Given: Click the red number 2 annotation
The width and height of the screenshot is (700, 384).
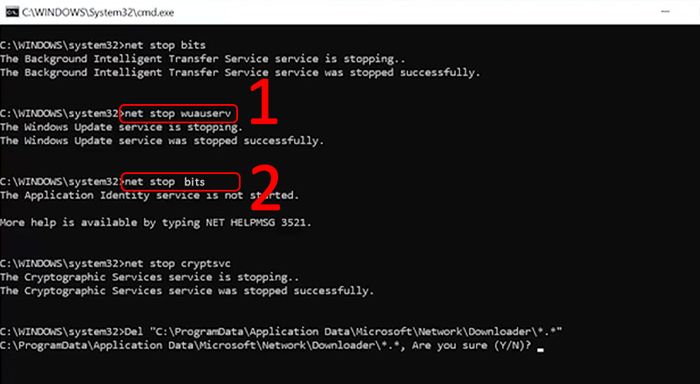Looking at the screenshot, I should tap(265, 188).
